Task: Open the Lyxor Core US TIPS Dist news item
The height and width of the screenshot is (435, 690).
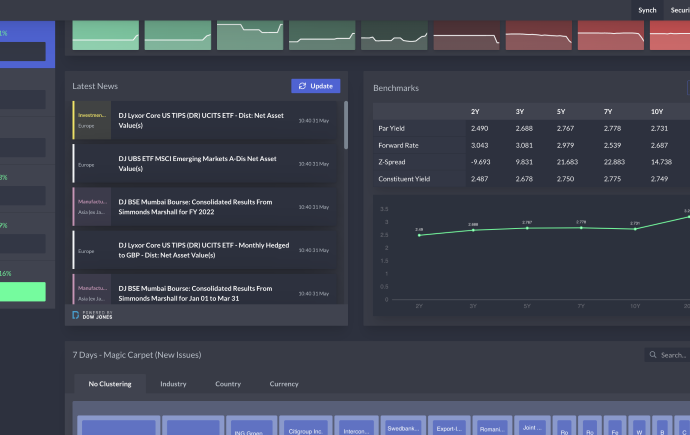Action: pyautogui.click(x=206, y=120)
